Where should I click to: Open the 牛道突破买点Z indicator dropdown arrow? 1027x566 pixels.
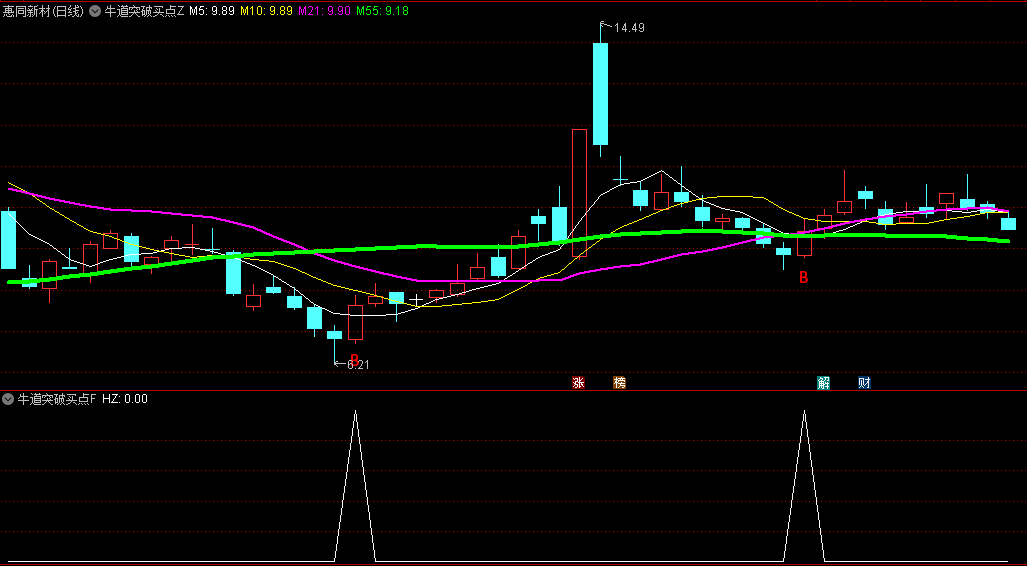95,11
